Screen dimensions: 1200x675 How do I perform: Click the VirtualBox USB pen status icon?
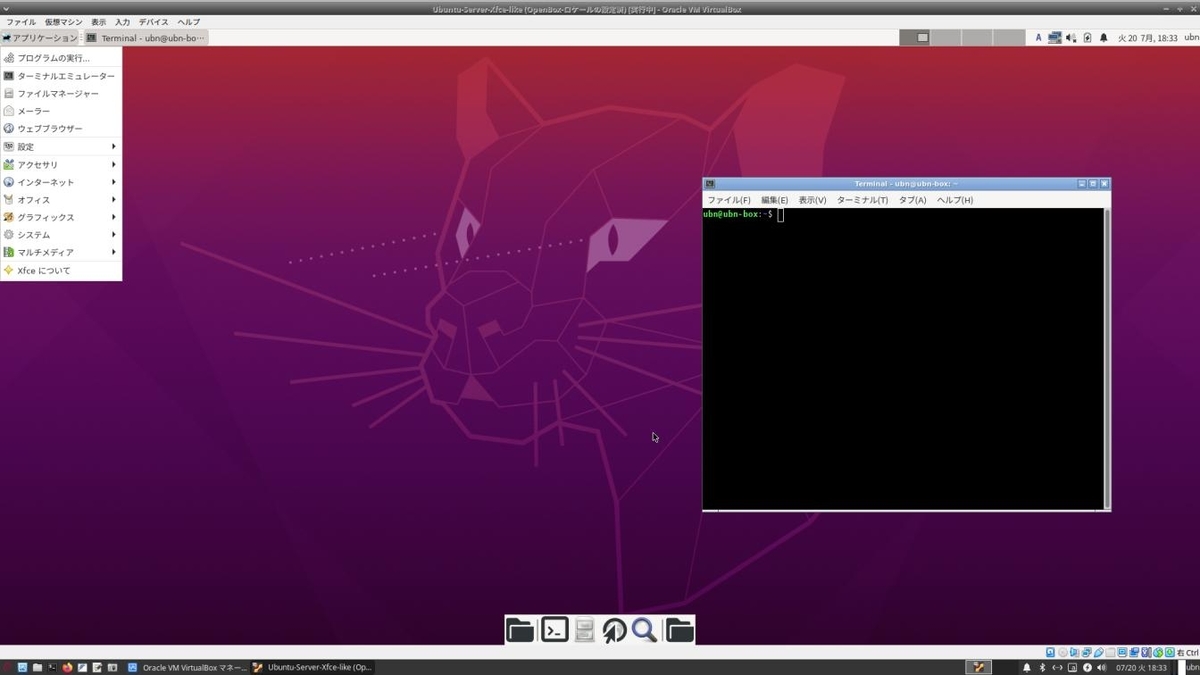pyautogui.click(x=1098, y=652)
